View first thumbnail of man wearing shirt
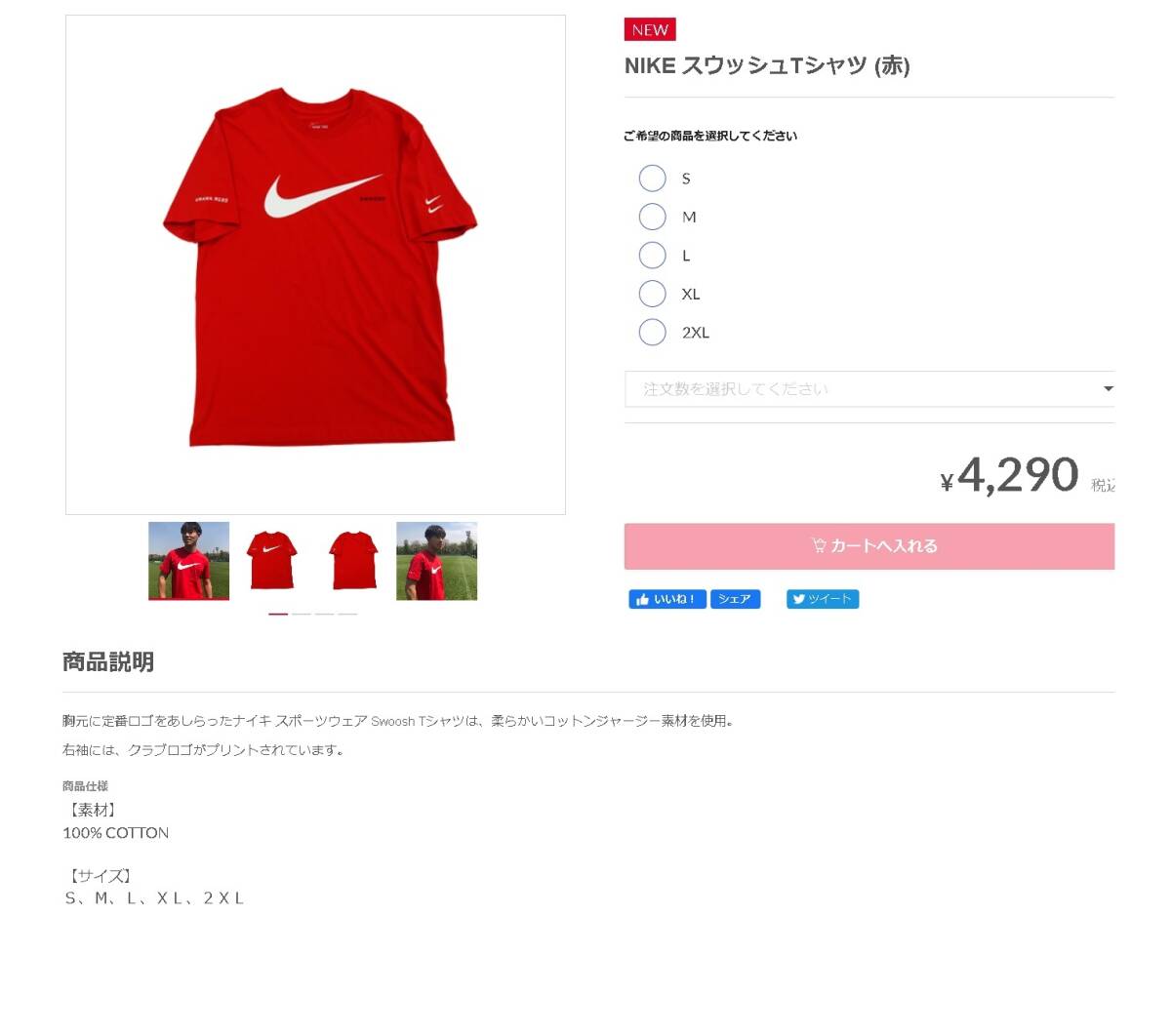The image size is (1171, 1036). 188,561
